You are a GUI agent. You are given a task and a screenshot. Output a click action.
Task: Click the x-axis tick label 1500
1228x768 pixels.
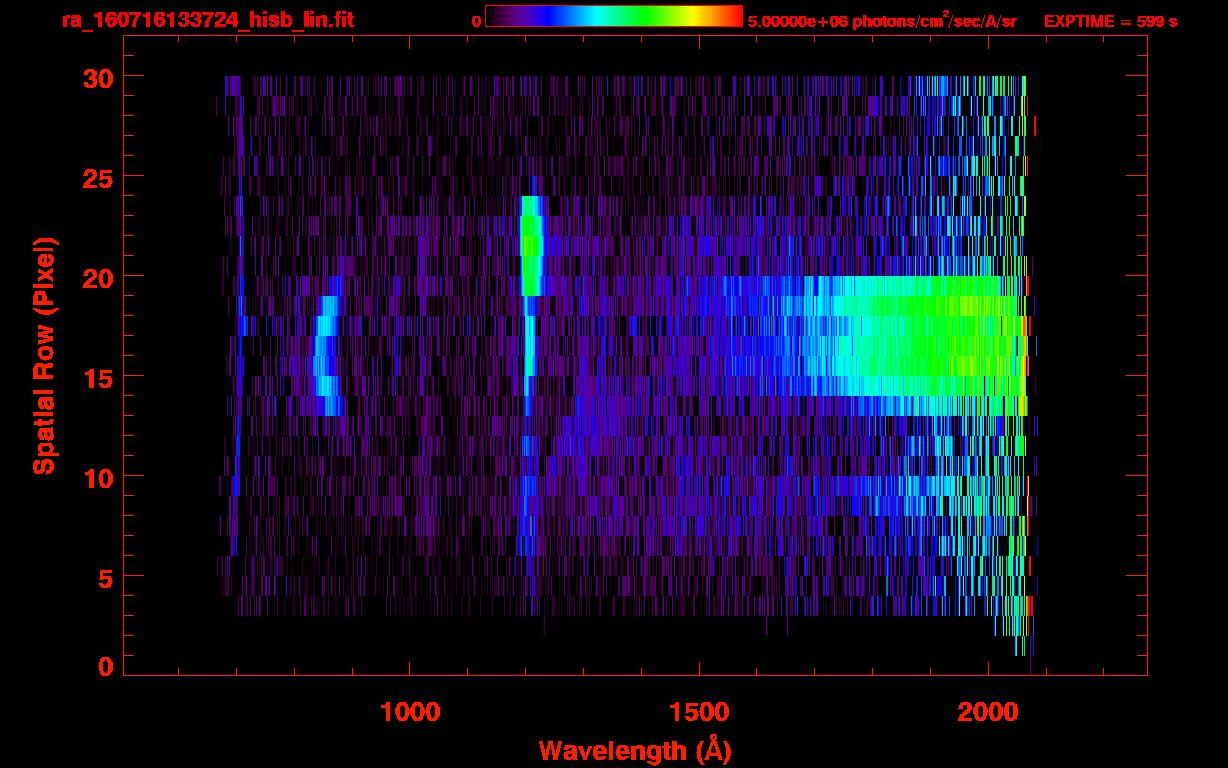point(698,712)
